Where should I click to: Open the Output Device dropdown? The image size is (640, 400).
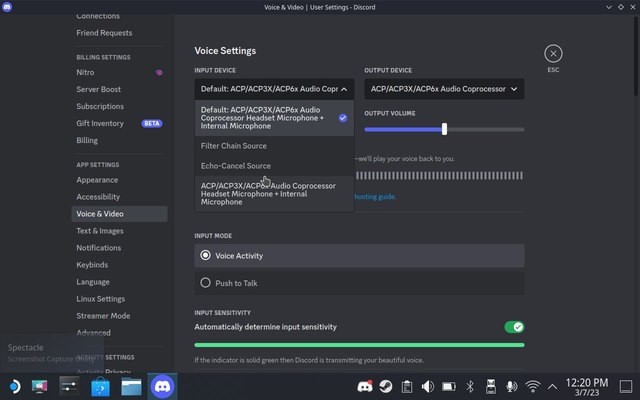(x=444, y=89)
